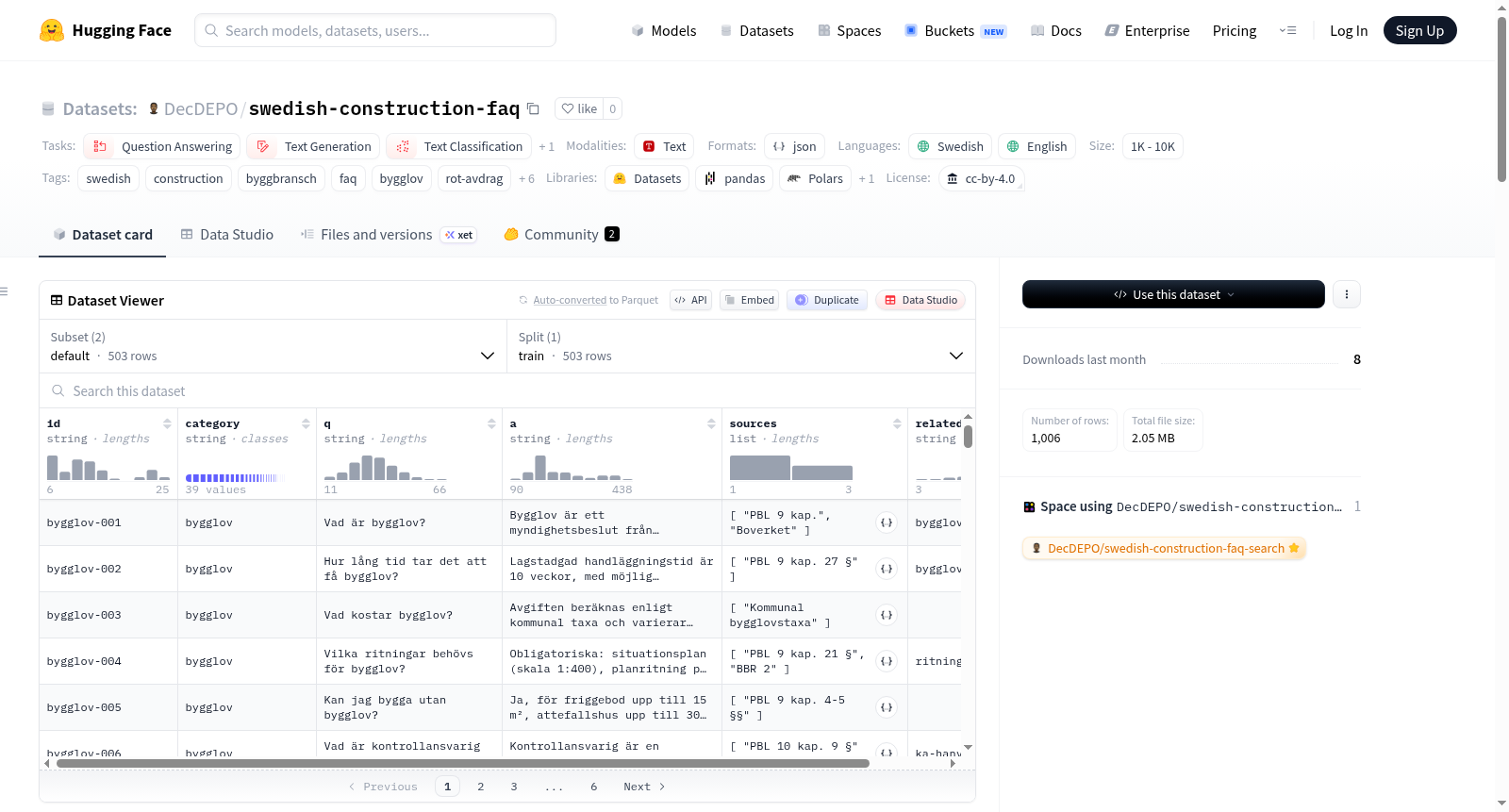Open the Pricing page
This screenshot has height=812, width=1509.
pyautogui.click(x=1235, y=30)
